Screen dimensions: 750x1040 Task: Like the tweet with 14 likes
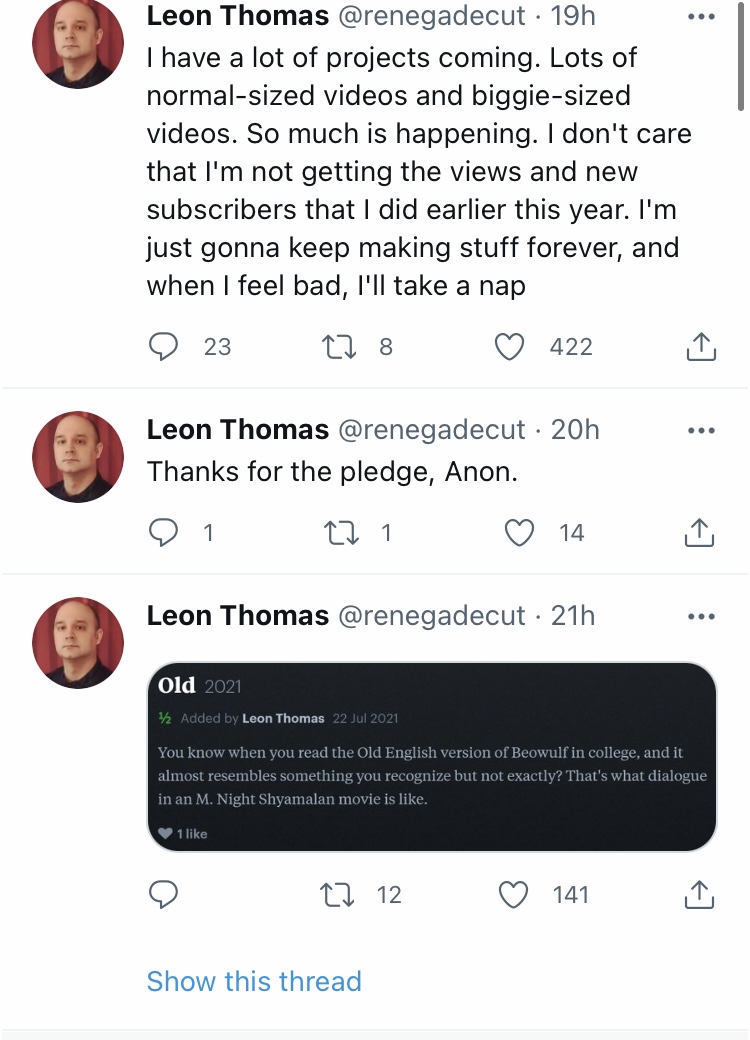[x=519, y=533]
